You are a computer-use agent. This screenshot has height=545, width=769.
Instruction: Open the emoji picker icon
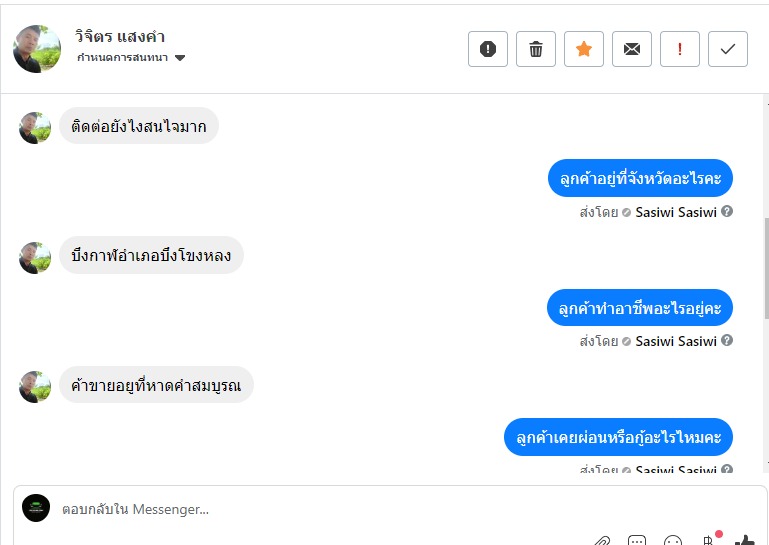click(x=673, y=540)
